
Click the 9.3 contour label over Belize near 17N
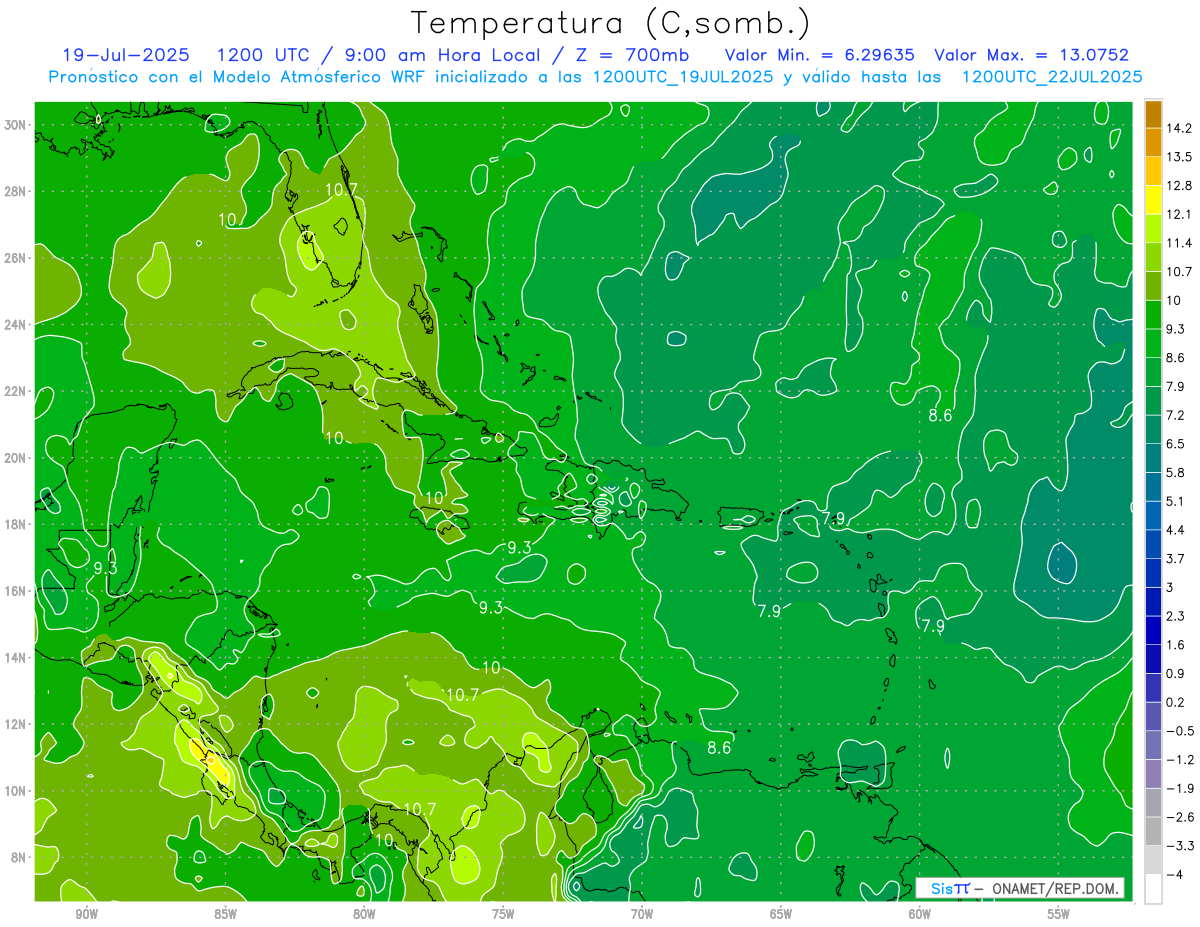[x=105, y=568]
